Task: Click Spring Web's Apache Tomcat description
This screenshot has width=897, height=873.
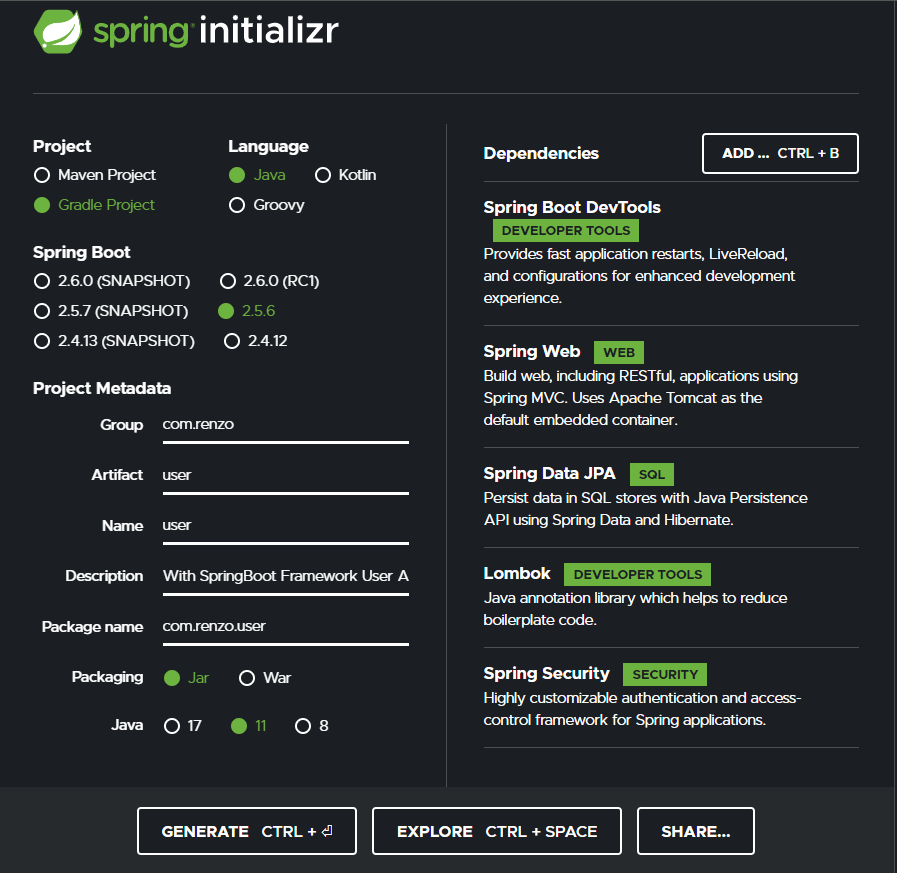Action: pos(640,398)
